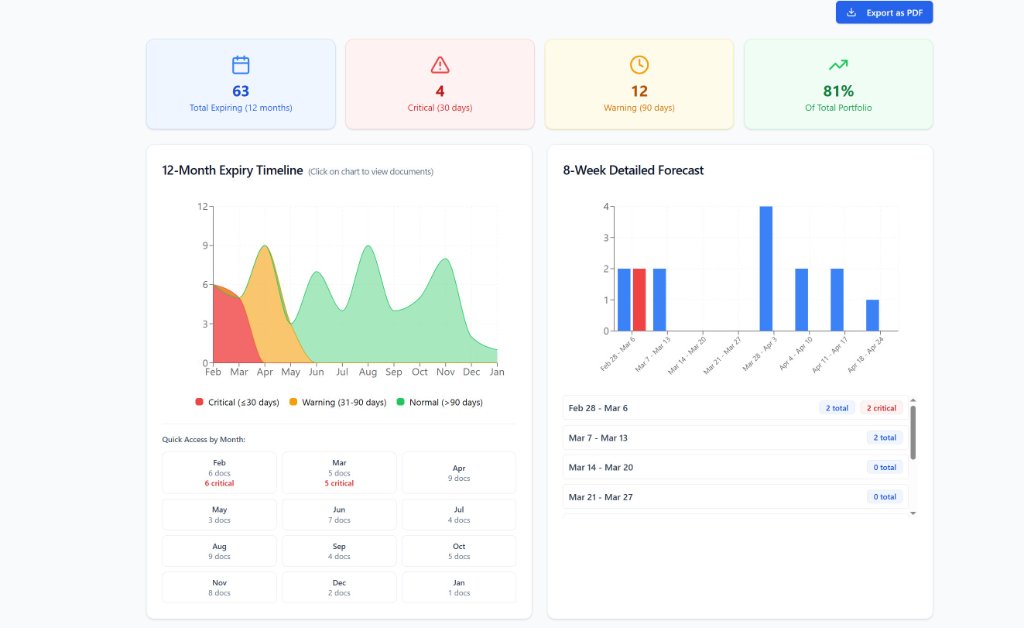Select the May 3 docs quick access tile
Viewport: 1024px width, 628px height.
(x=219, y=514)
